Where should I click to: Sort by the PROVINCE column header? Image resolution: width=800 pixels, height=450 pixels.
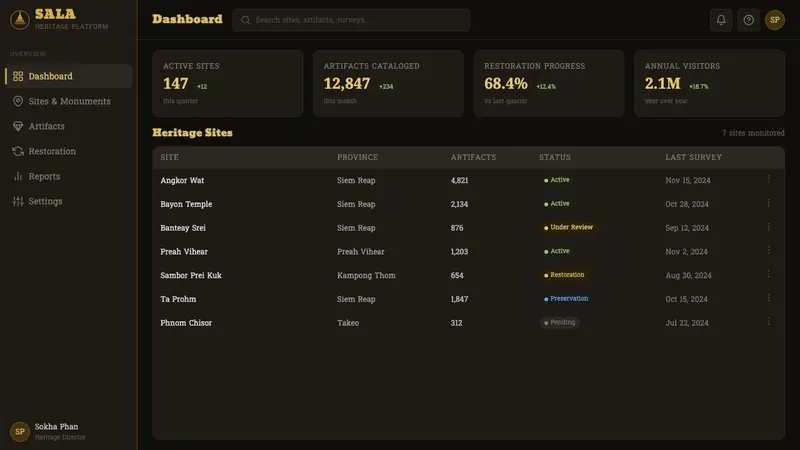pyautogui.click(x=357, y=157)
